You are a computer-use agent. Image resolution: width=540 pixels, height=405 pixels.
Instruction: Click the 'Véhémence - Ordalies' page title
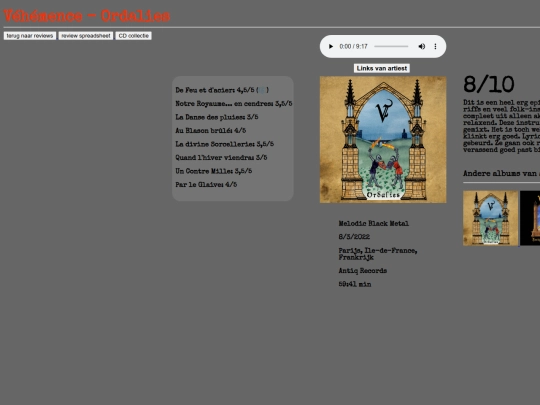pyautogui.click(x=87, y=16)
